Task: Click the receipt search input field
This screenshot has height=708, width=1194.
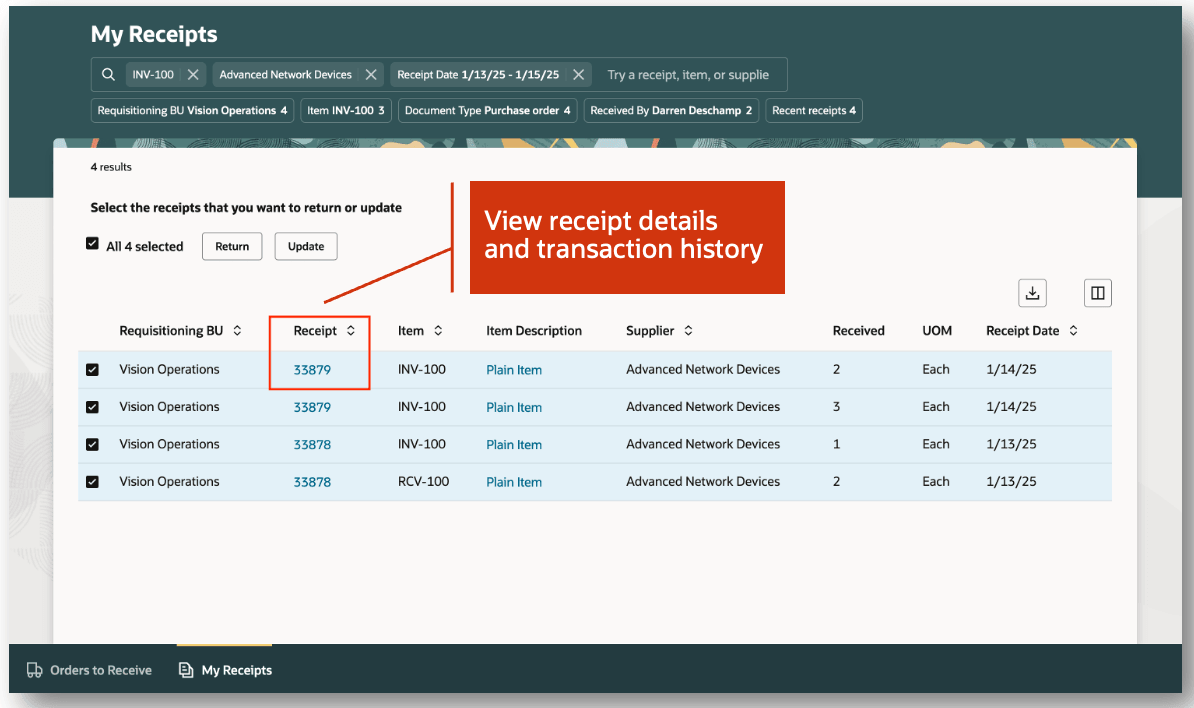Action: pos(690,75)
